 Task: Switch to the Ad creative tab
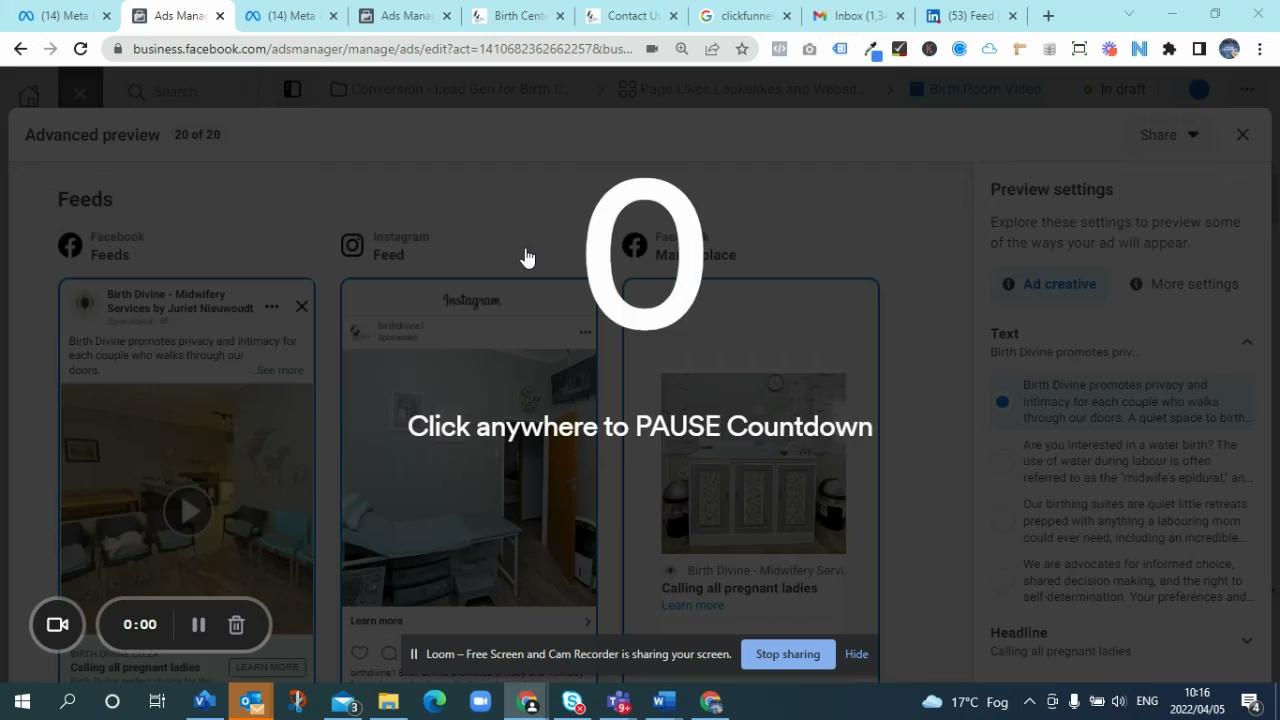pyautogui.click(x=1050, y=284)
